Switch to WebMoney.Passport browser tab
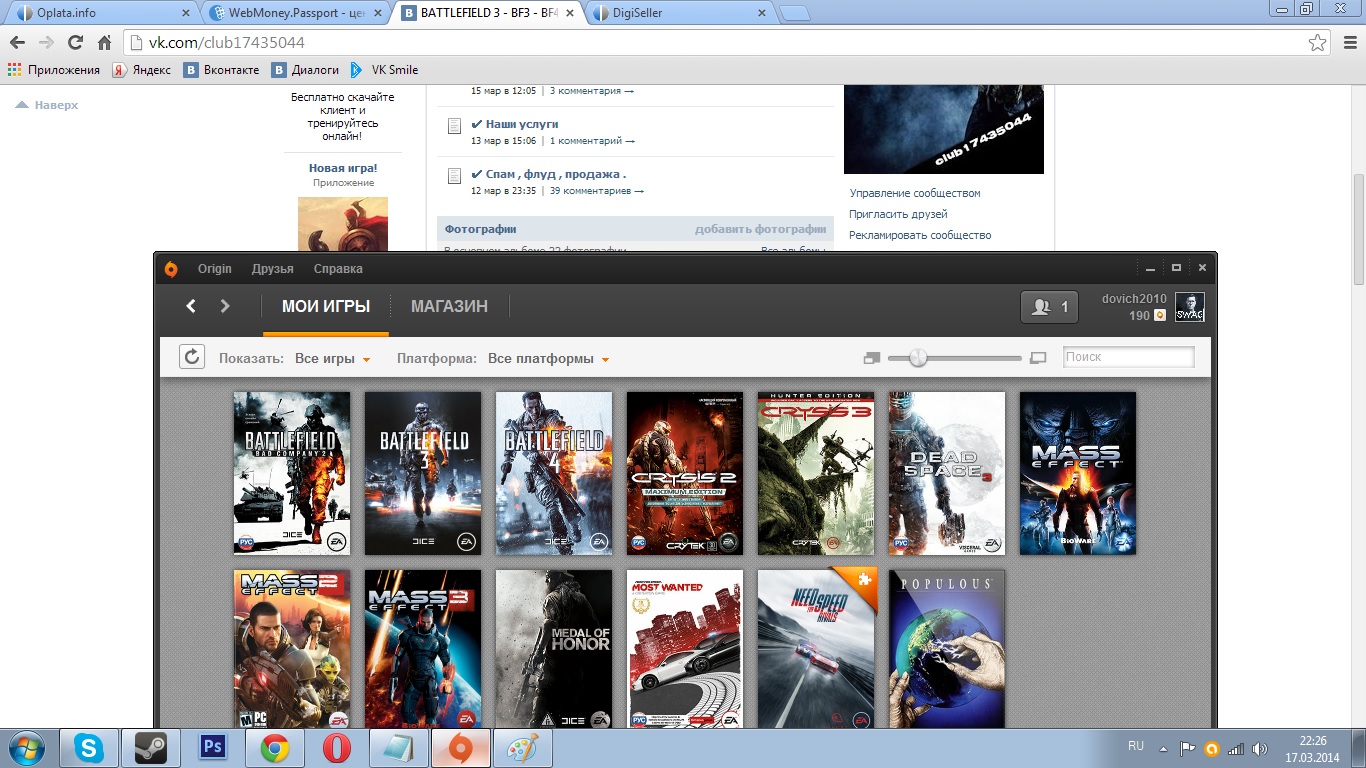Image resolution: width=1366 pixels, height=768 pixels. [x=297, y=13]
